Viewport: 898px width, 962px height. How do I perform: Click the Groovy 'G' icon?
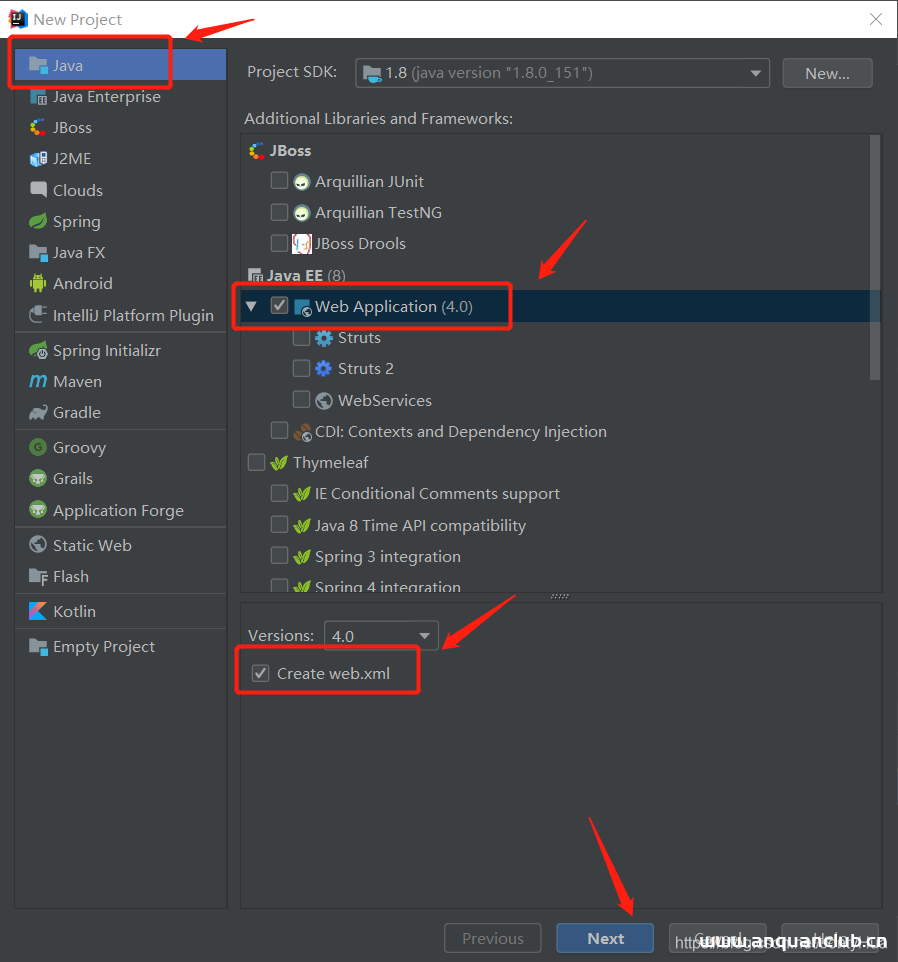point(38,447)
